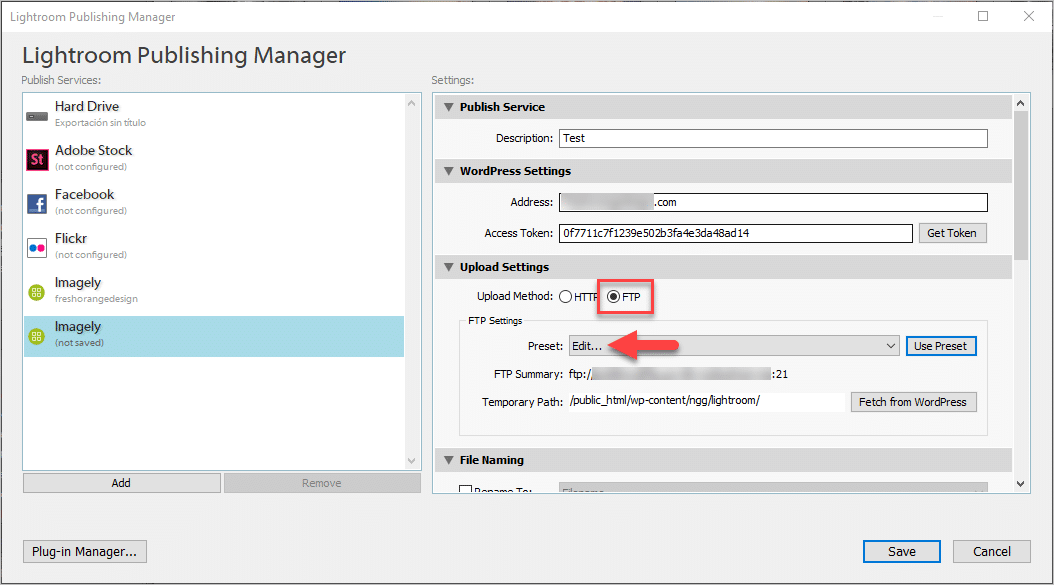The height and width of the screenshot is (585, 1054).
Task: Click the Imagely (not saved) icon
Action: pyautogui.click(x=36, y=336)
